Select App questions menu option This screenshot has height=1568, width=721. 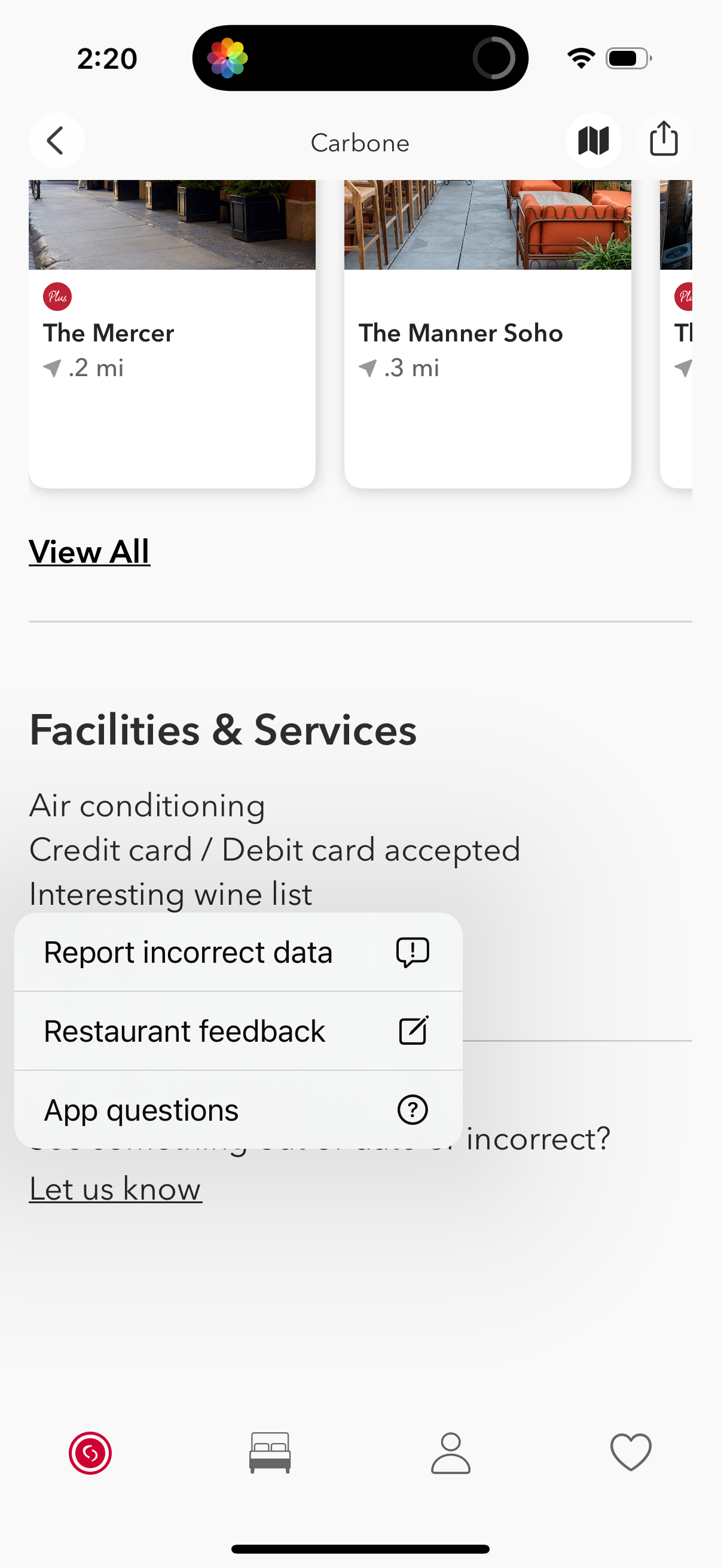click(x=238, y=1110)
